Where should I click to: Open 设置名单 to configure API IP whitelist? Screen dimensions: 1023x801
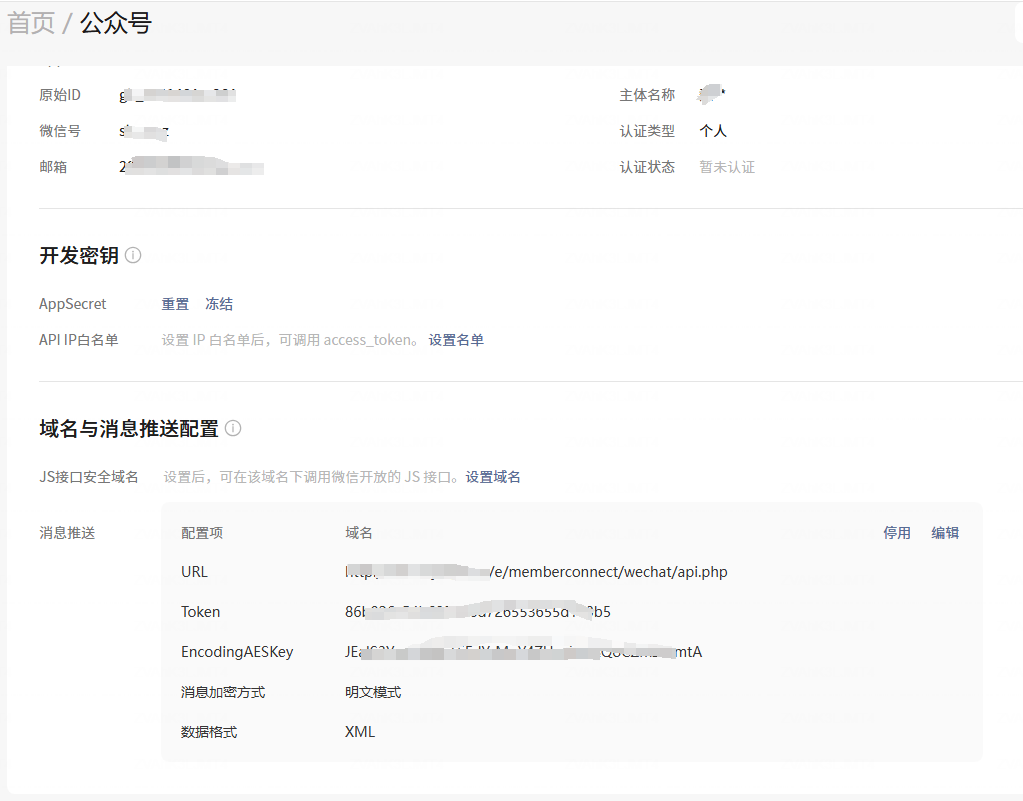pos(456,339)
